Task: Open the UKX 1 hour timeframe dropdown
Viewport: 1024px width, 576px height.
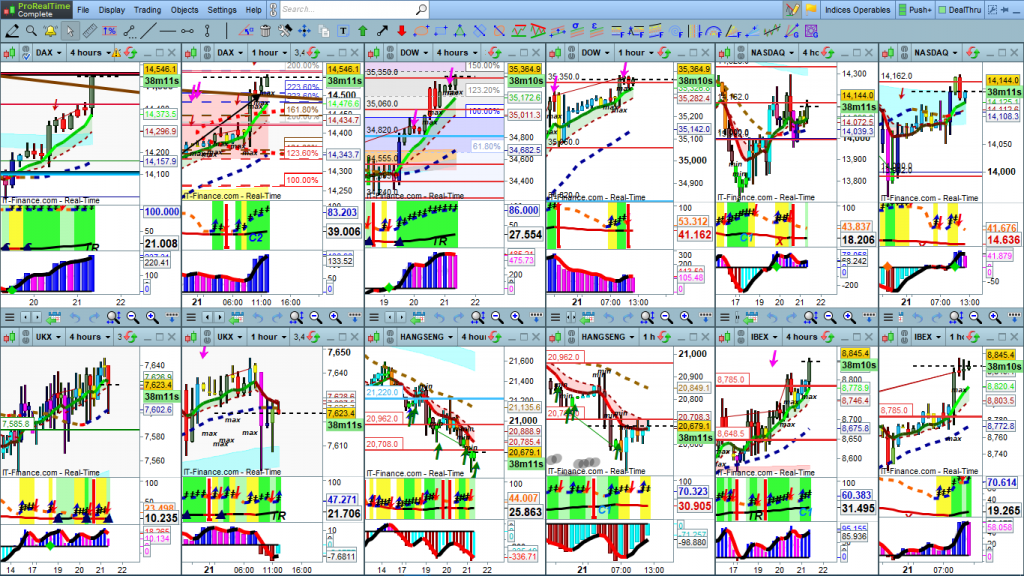Action: 268,337
